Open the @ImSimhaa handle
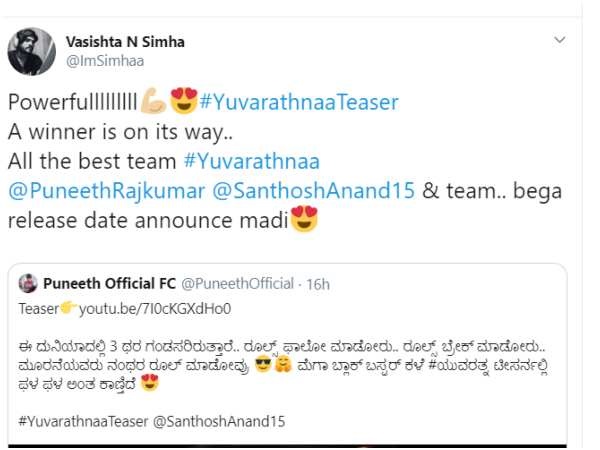 tap(105, 61)
